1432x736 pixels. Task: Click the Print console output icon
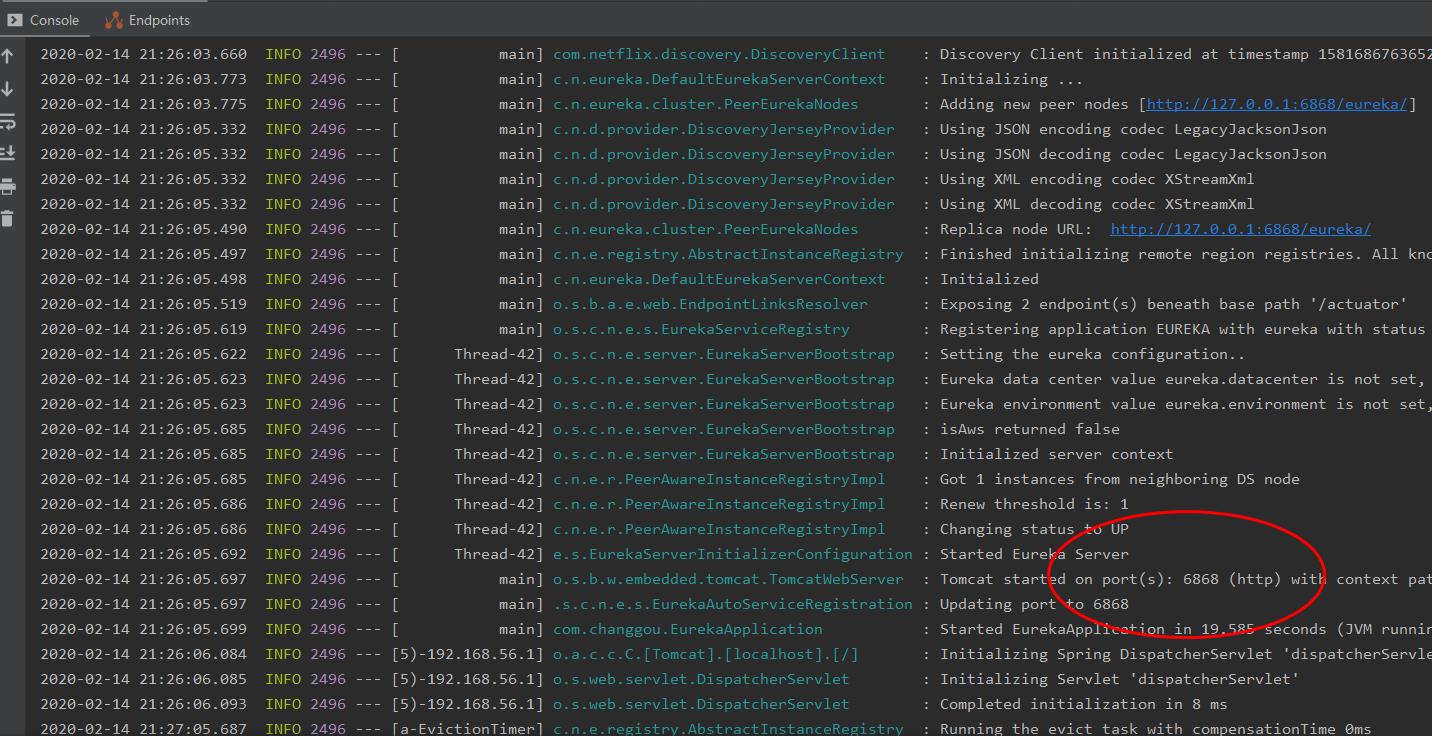click(x=8, y=186)
